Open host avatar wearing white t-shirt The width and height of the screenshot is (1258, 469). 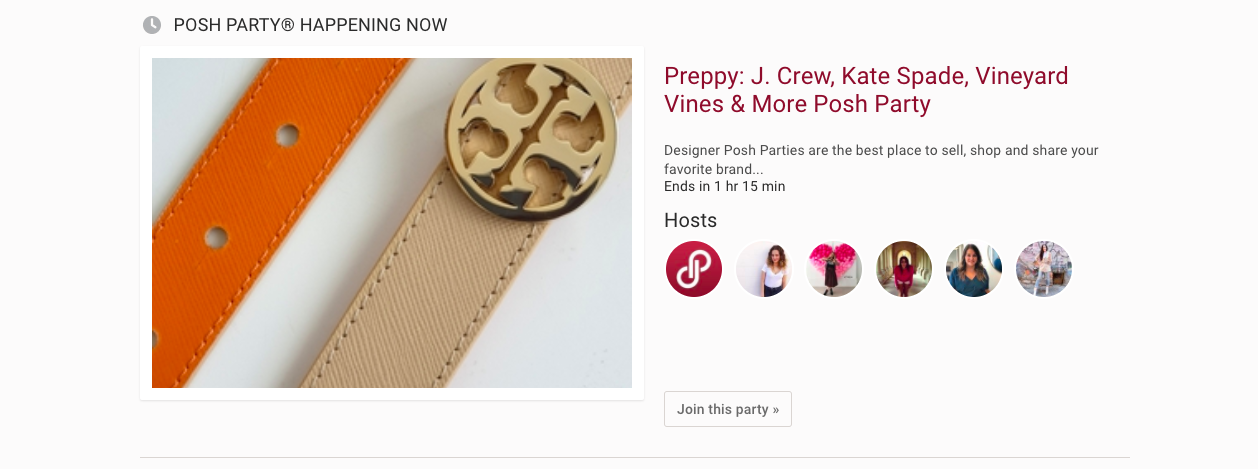(x=764, y=269)
